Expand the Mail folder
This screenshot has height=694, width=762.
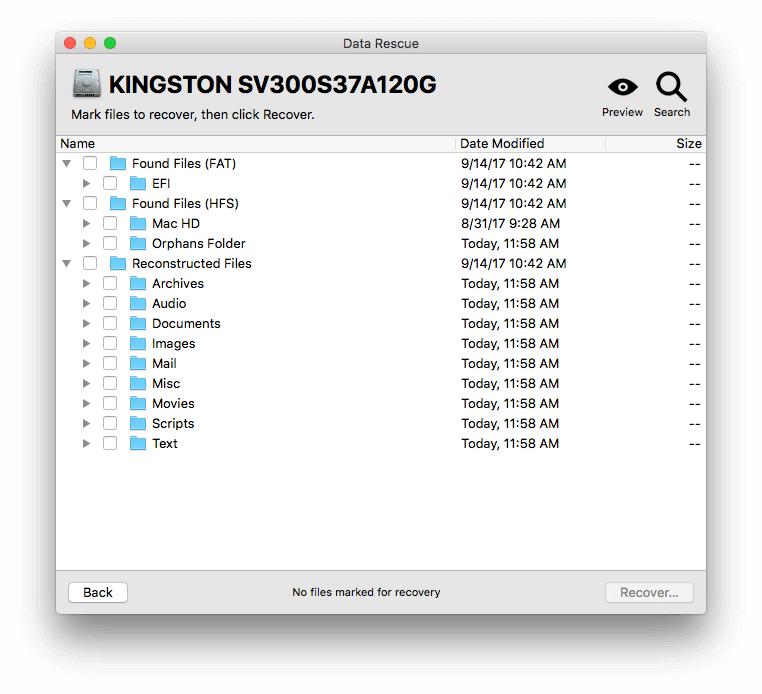coord(87,364)
